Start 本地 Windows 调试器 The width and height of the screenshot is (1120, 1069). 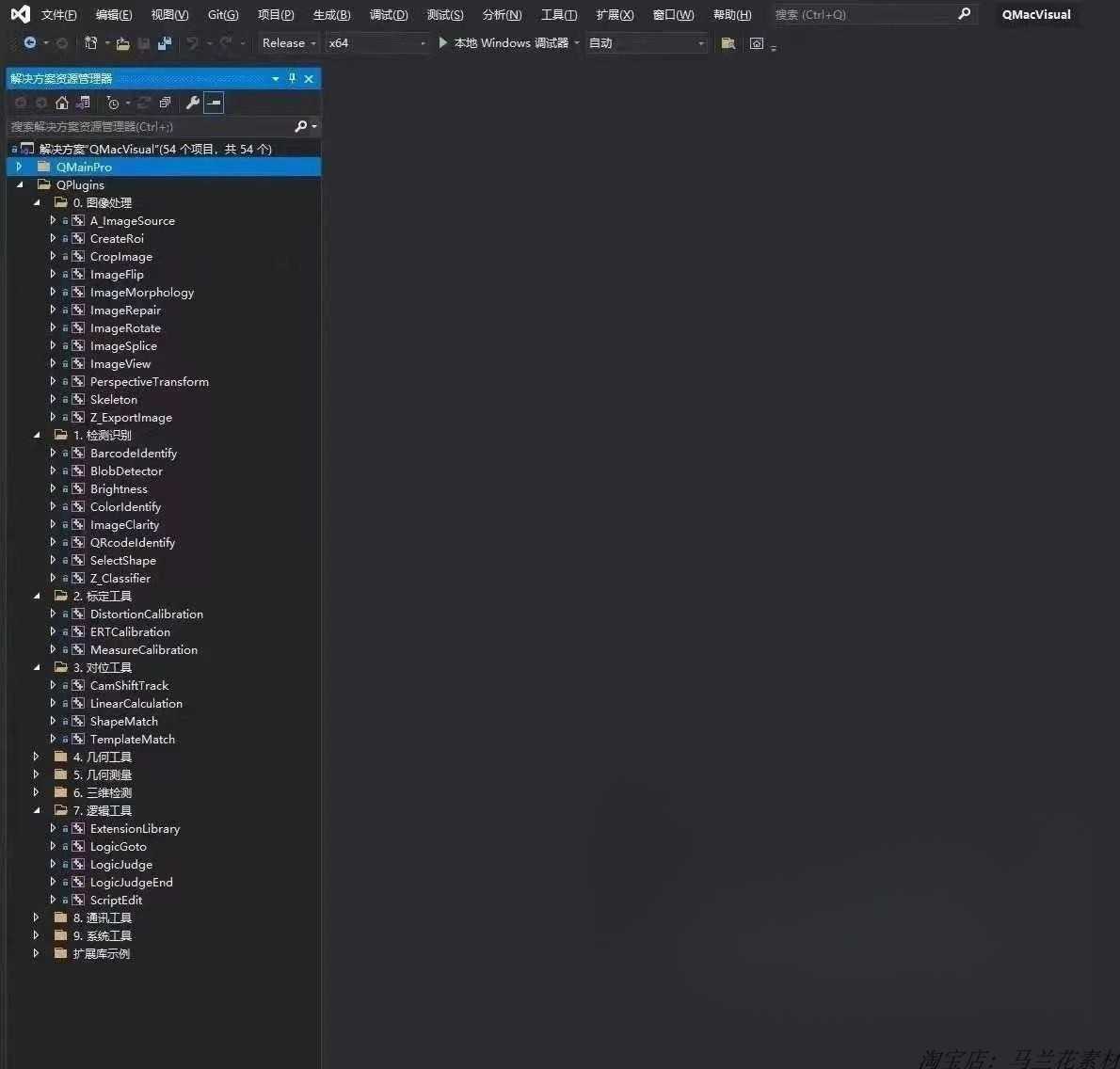tap(505, 43)
